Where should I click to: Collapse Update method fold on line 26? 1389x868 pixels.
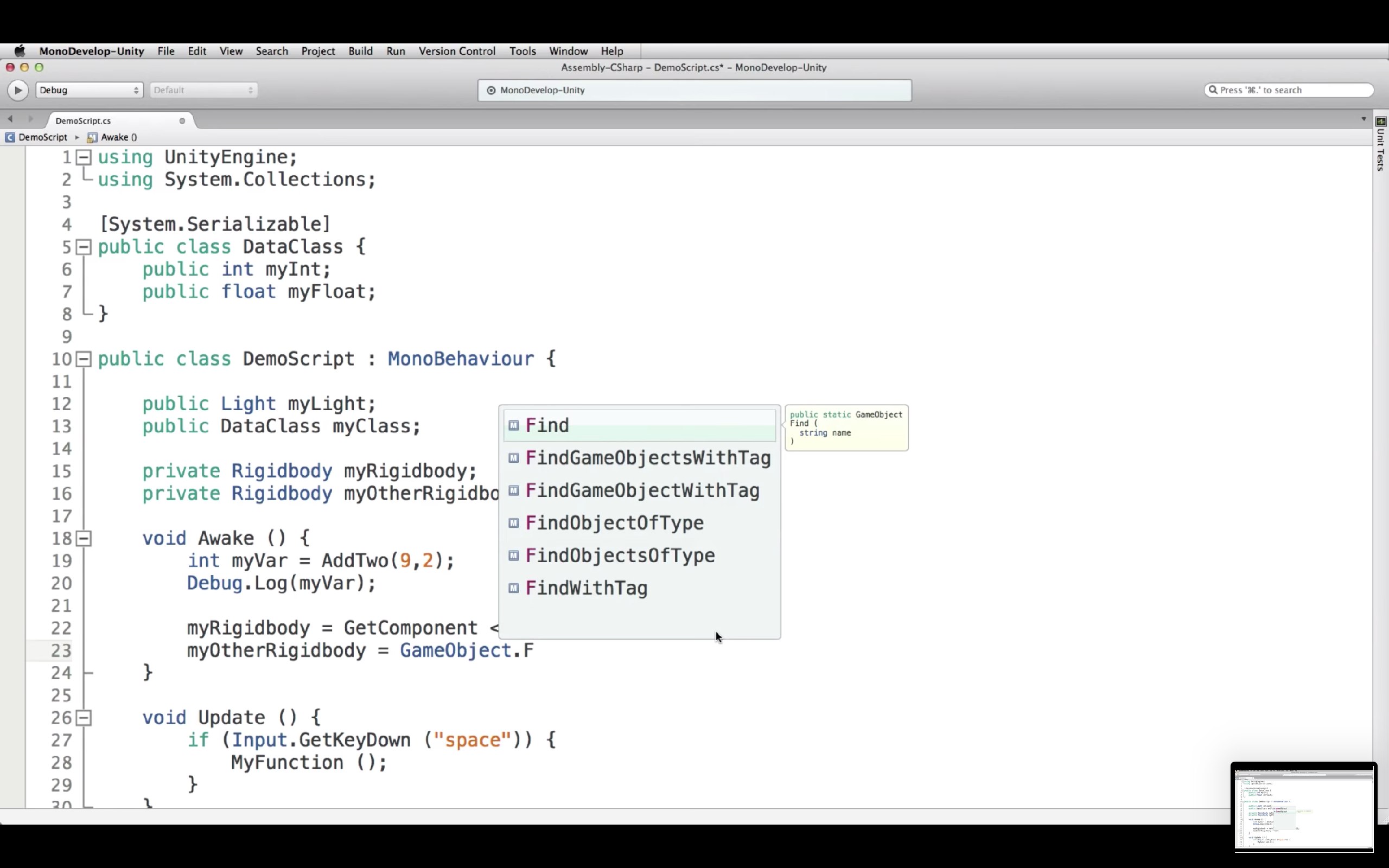(84, 718)
